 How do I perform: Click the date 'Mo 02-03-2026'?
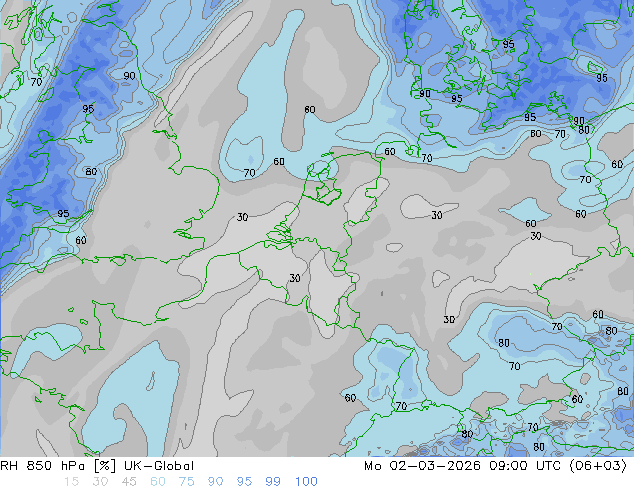point(422,466)
